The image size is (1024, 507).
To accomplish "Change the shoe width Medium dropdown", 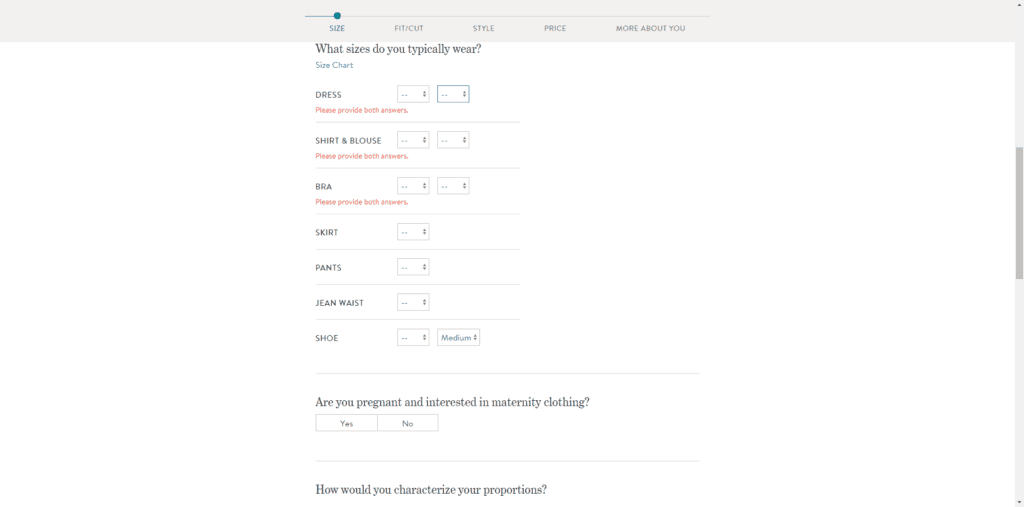I will (x=458, y=338).
